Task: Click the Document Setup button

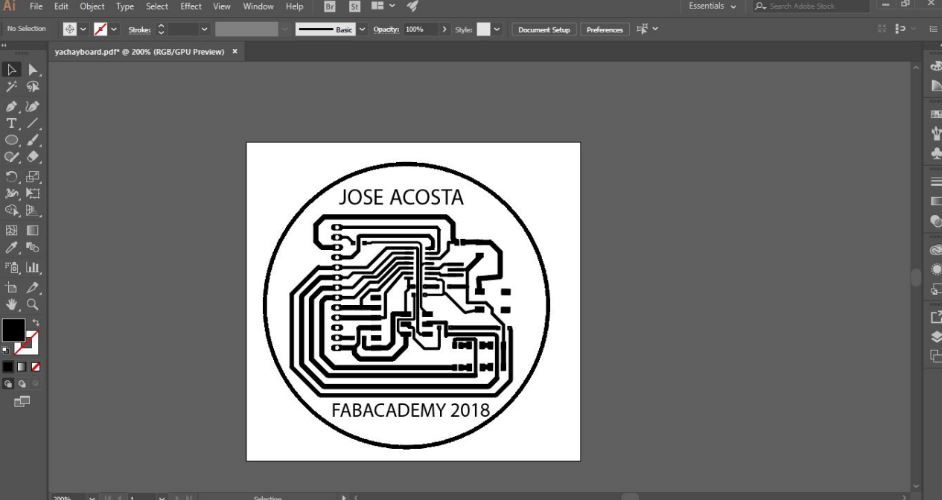Action: [544, 29]
